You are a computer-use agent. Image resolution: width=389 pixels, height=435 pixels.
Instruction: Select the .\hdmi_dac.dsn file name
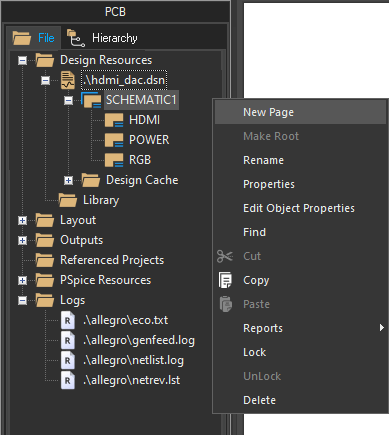(124, 80)
